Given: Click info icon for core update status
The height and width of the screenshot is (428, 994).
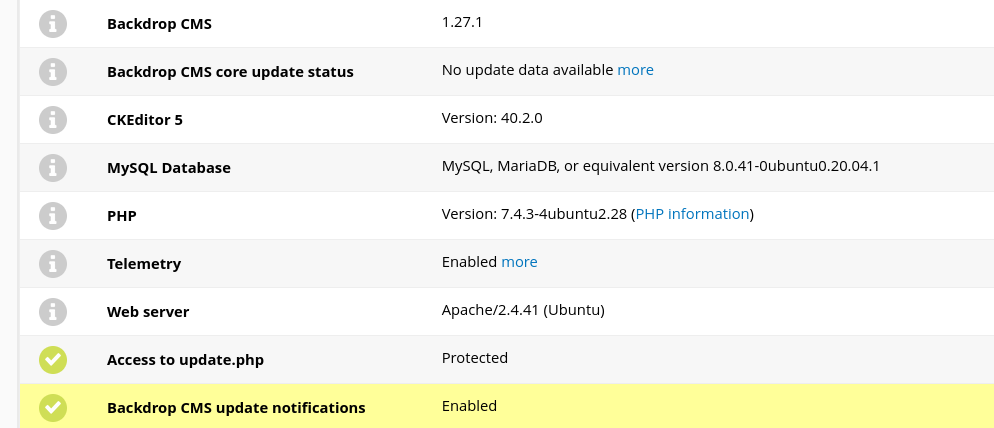Looking at the screenshot, I should pyautogui.click(x=53, y=72).
